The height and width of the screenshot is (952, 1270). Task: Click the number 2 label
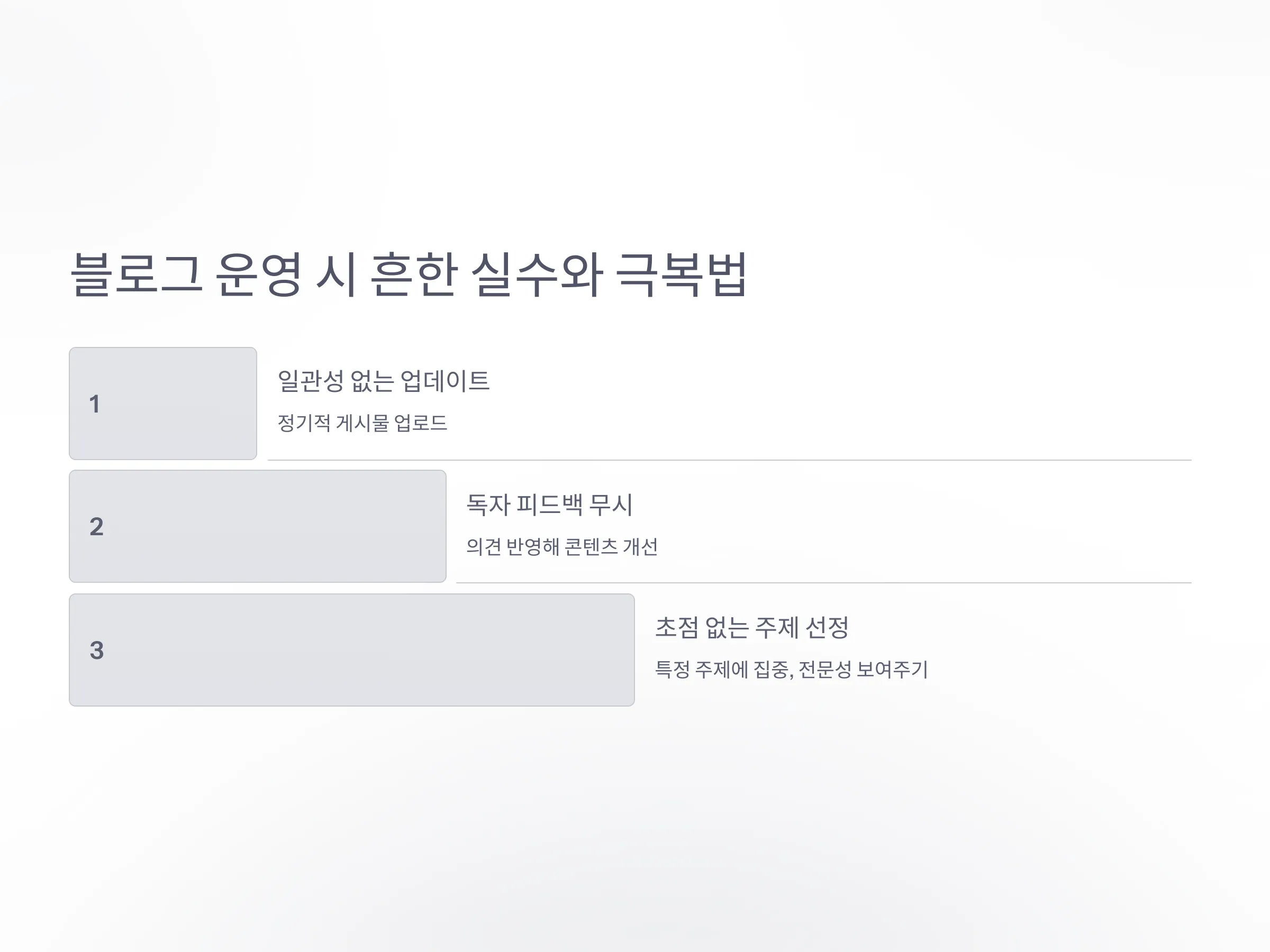[x=96, y=527]
